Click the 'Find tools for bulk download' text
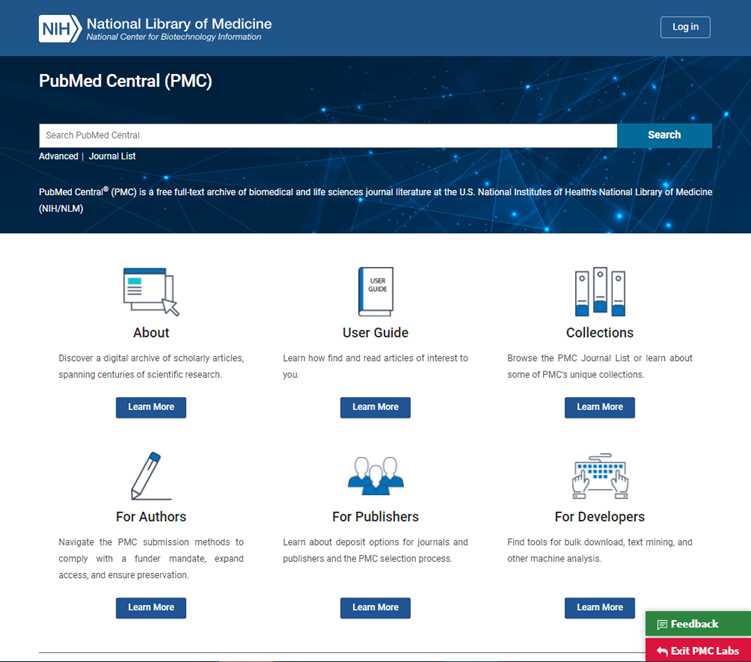Screen dimensions: 751x662 pos(600,550)
